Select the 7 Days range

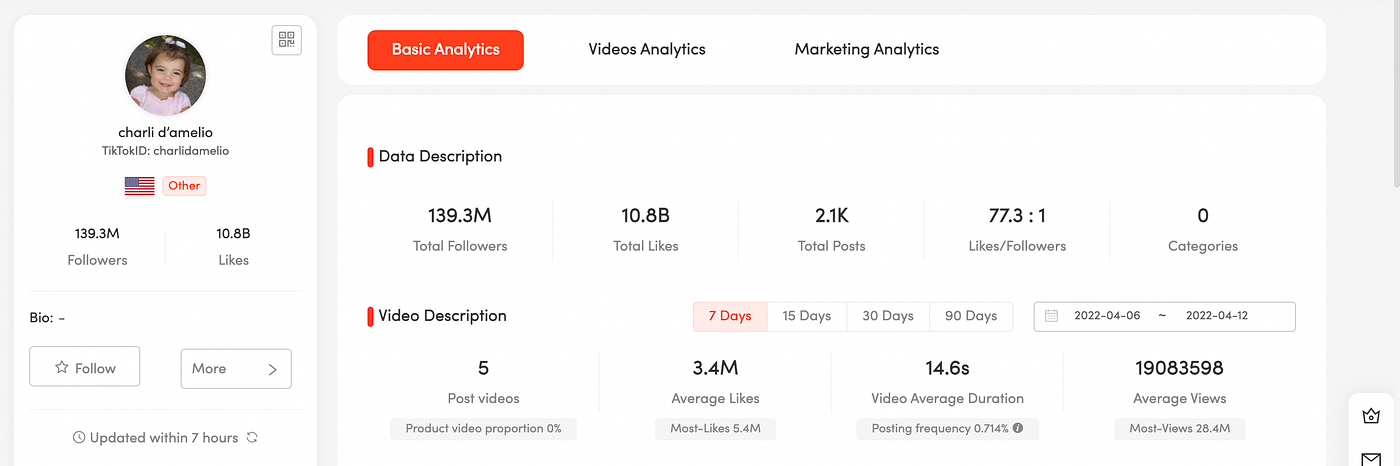(730, 316)
